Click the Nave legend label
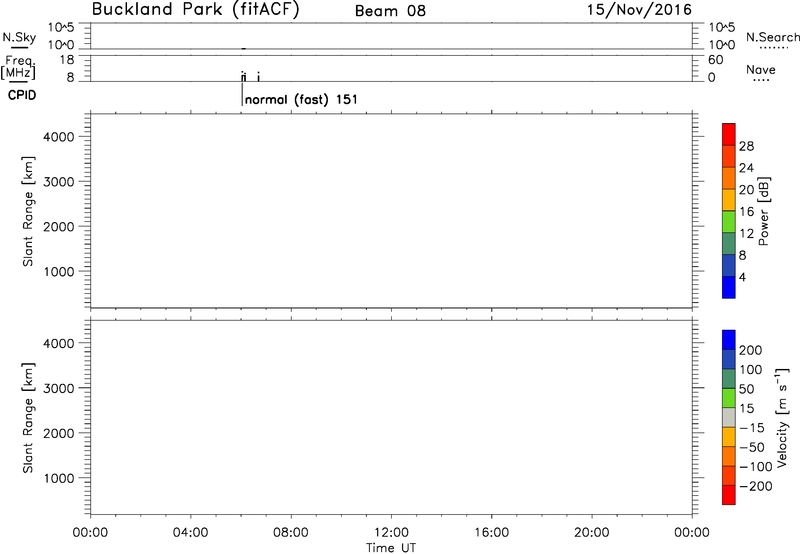Screen dimensions: 800x554 click(761, 69)
